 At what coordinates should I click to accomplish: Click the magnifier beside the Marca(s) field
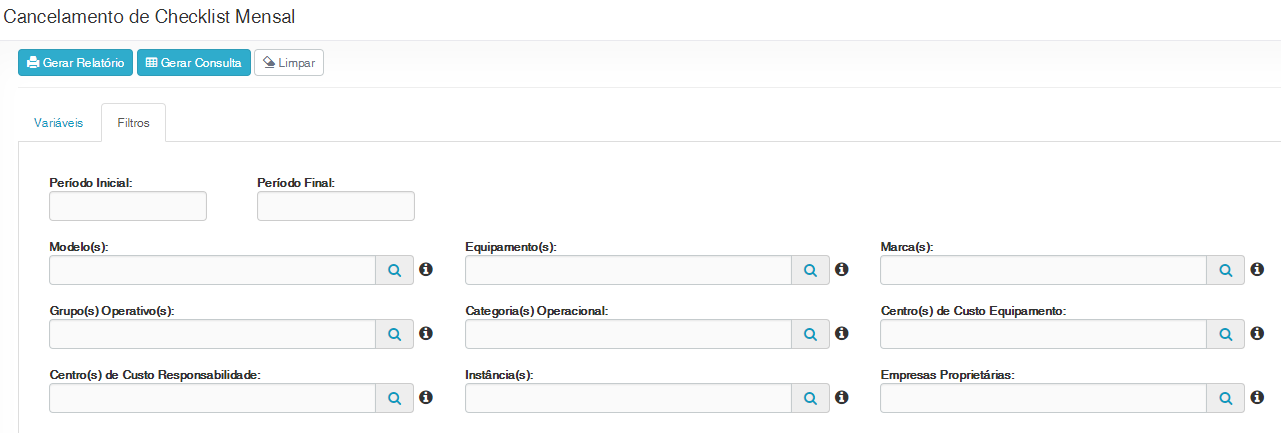coord(1226,270)
